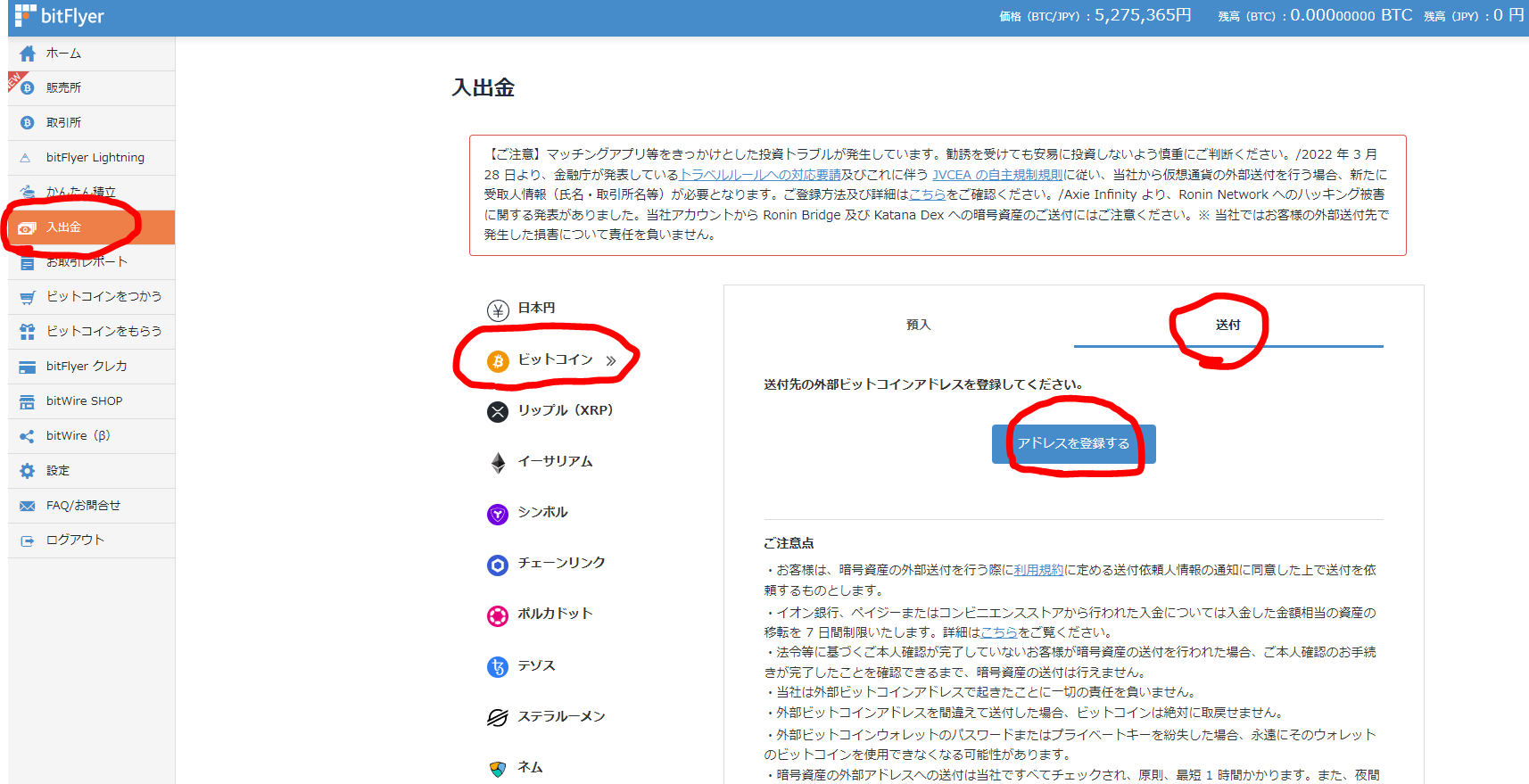Click the ログアウト exit icon
Viewport: 1529px width, 784px height.
28,541
